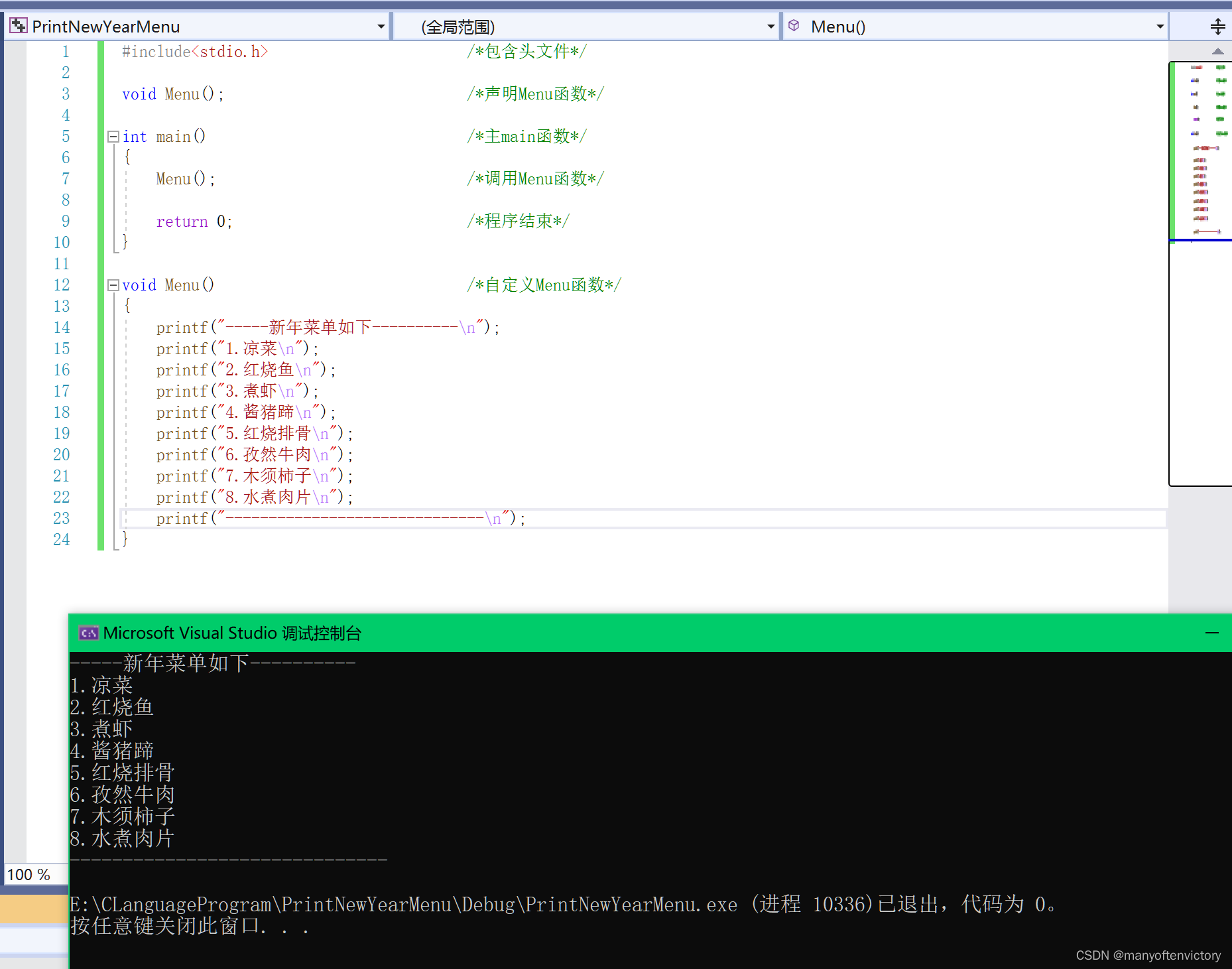Click the printf line with 新年菜单如下
The height and width of the screenshot is (969, 1232).
coord(328,328)
